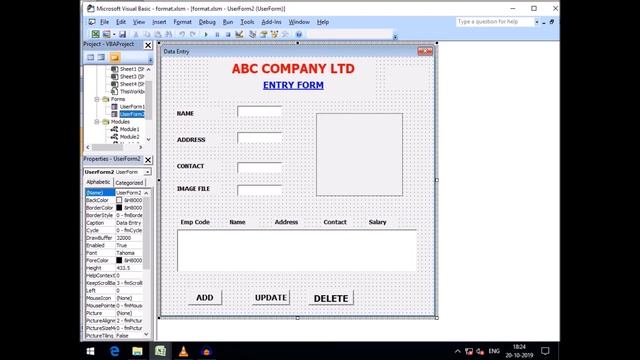Image resolution: width=640 pixels, height=360 pixels.
Task: Click the Find binoculars toolbar icon
Action: (x=168, y=34)
